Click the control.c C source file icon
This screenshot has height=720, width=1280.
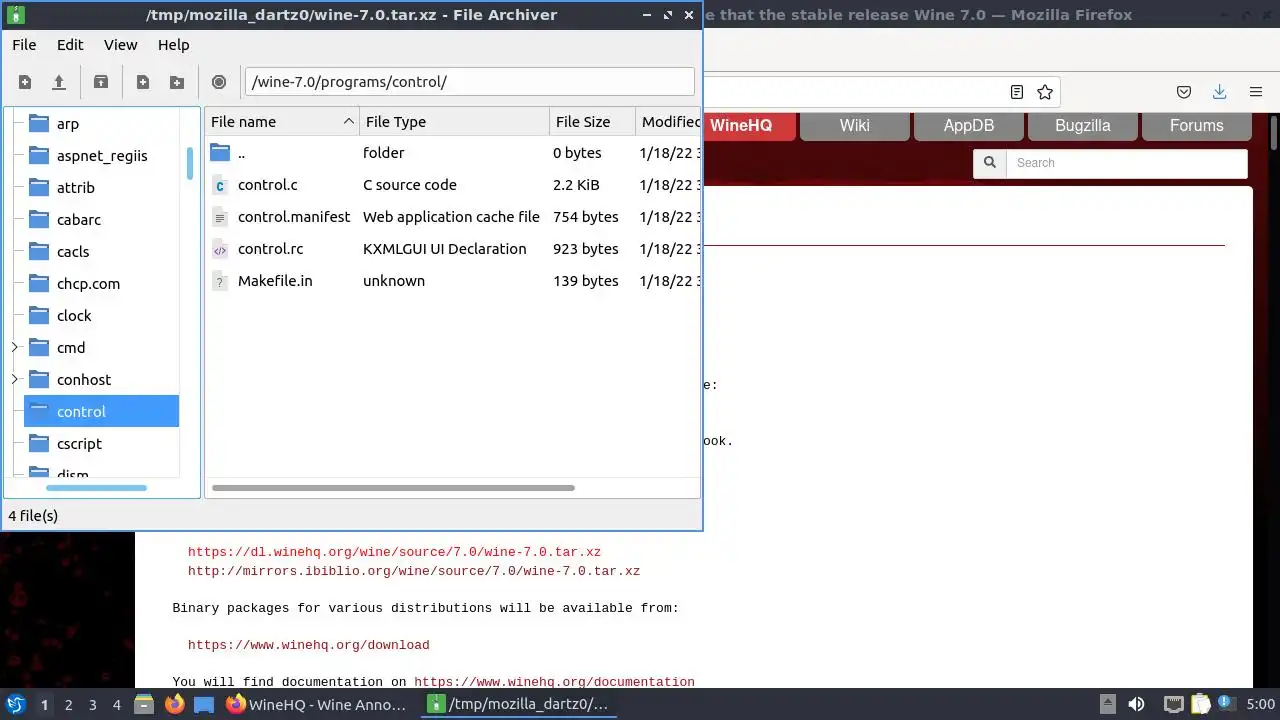click(x=220, y=185)
